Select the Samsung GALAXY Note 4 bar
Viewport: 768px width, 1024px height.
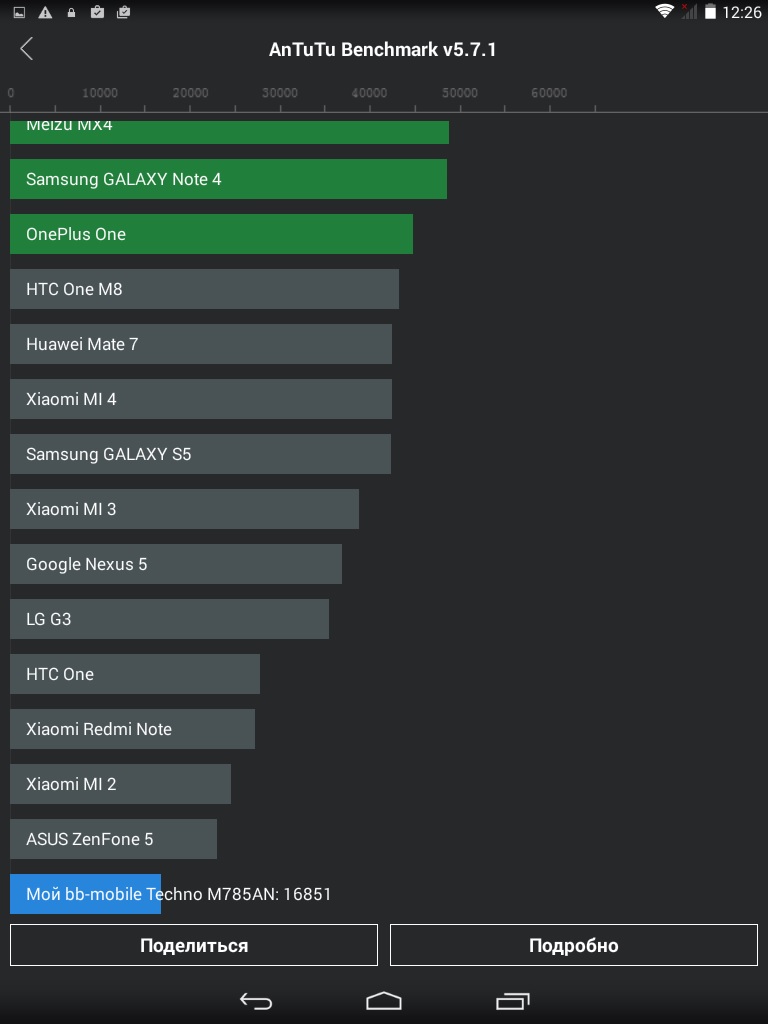click(x=229, y=179)
